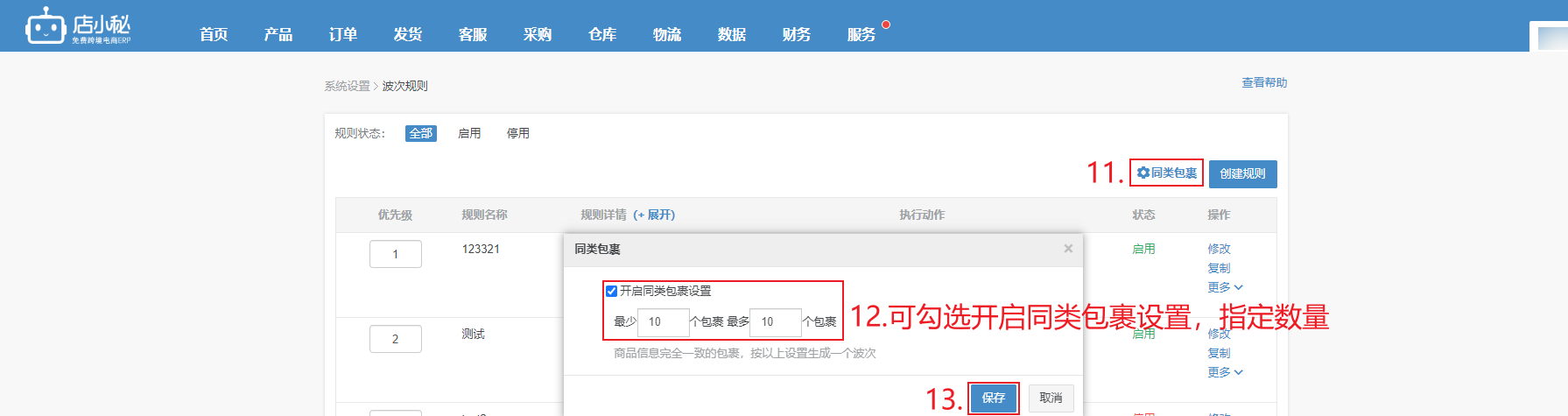The image size is (1568, 416).
Task: Select 启用 rule status filter
Action: pyautogui.click(x=469, y=133)
